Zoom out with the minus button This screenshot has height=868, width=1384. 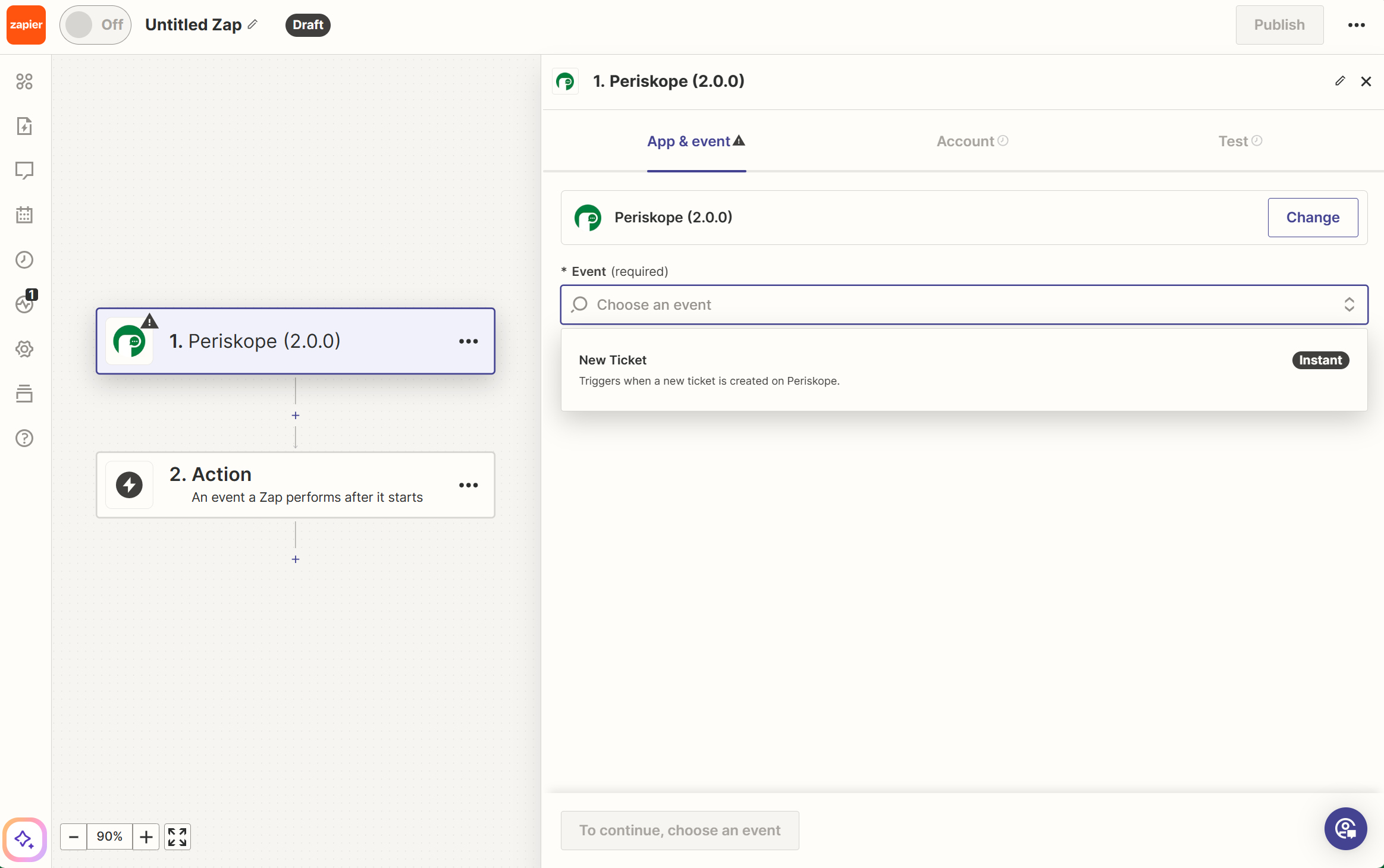coord(74,837)
